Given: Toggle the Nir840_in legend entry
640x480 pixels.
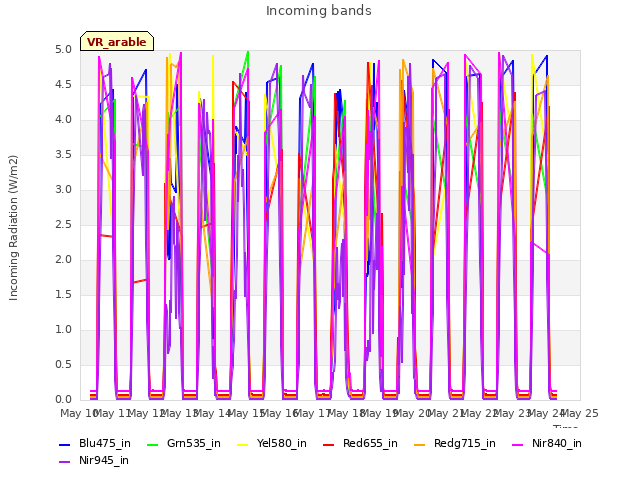Looking at the screenshot, I should tap(547, 444).
